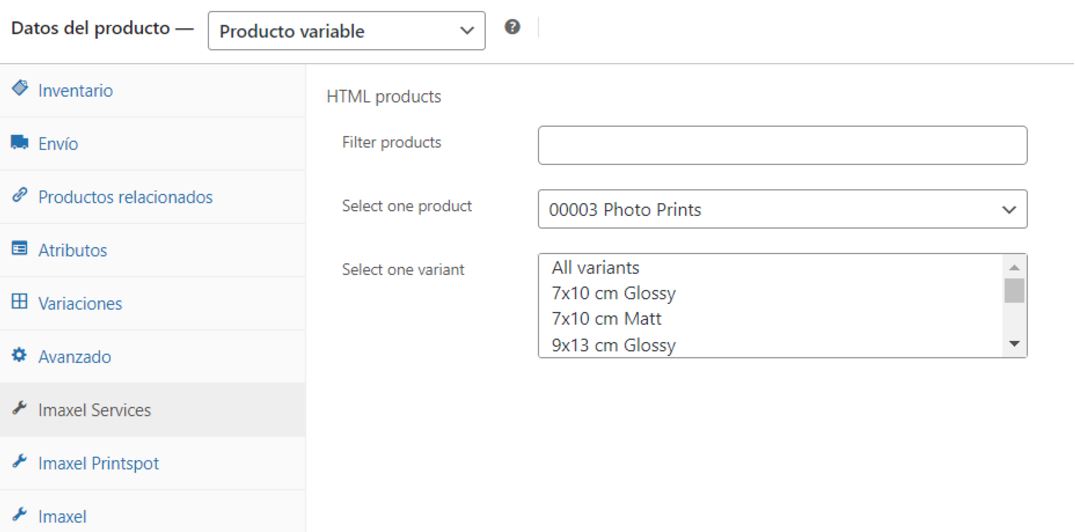Go to the Variaciones tab
This screenshot has height=532, width=1075.
(x=80, y=303)
